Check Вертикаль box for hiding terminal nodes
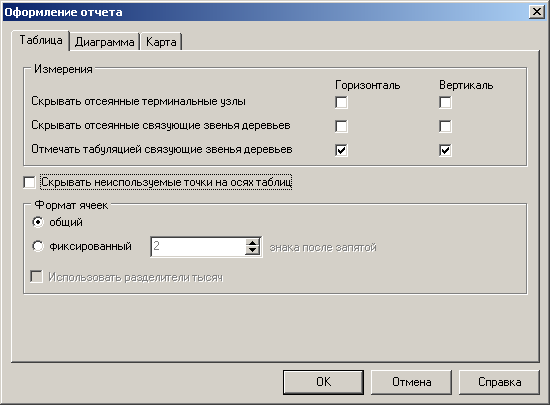This screenshot has width=550, height=405. pyautogui.click(x=445, y=103)
